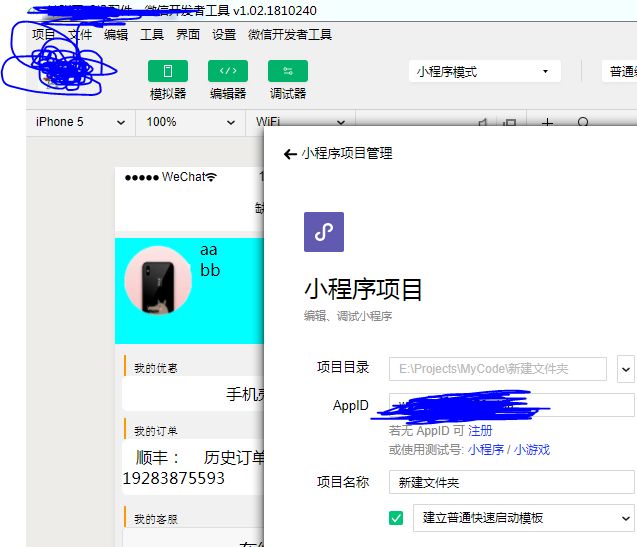Screen dimensions: 637x547
Task: Click the phone number 19283875593 in simulator
Action: pos(173,478)
